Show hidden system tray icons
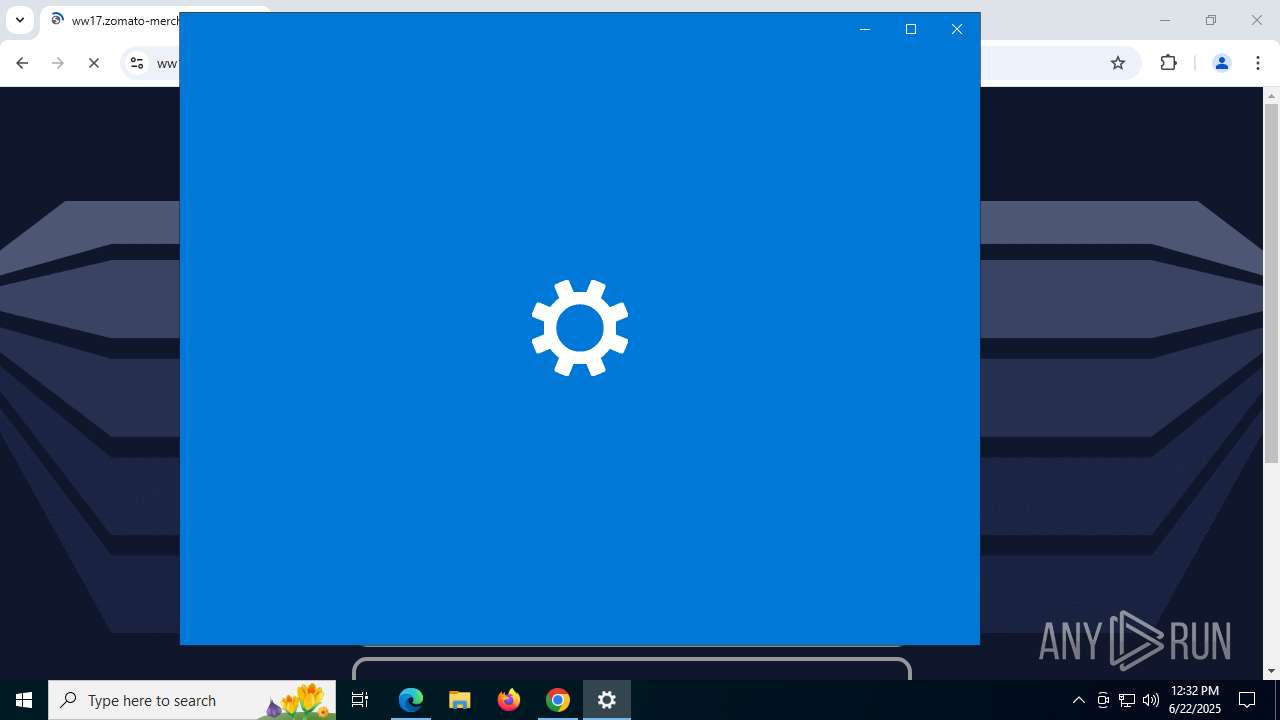Image resolution: width=1280 pixels, height=720 pixels. point(1078,700)
